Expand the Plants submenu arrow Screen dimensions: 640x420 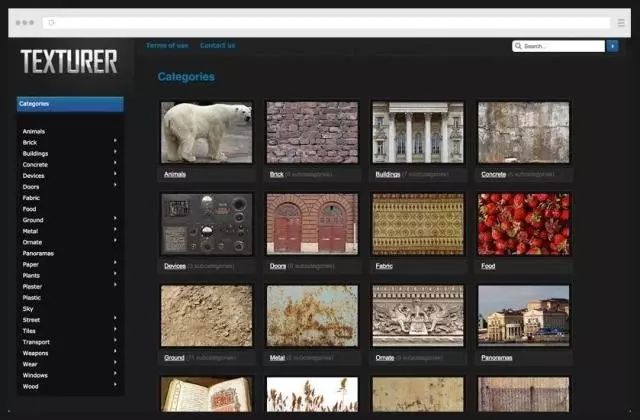(x=115, y=273)
